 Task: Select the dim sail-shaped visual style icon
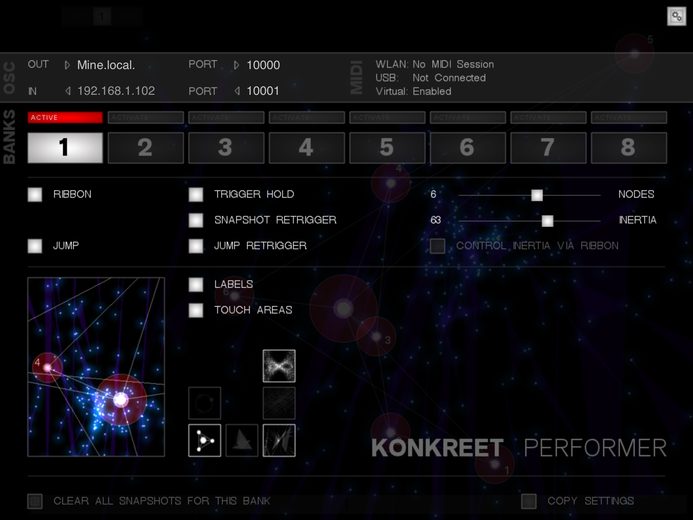click(242, 440)
